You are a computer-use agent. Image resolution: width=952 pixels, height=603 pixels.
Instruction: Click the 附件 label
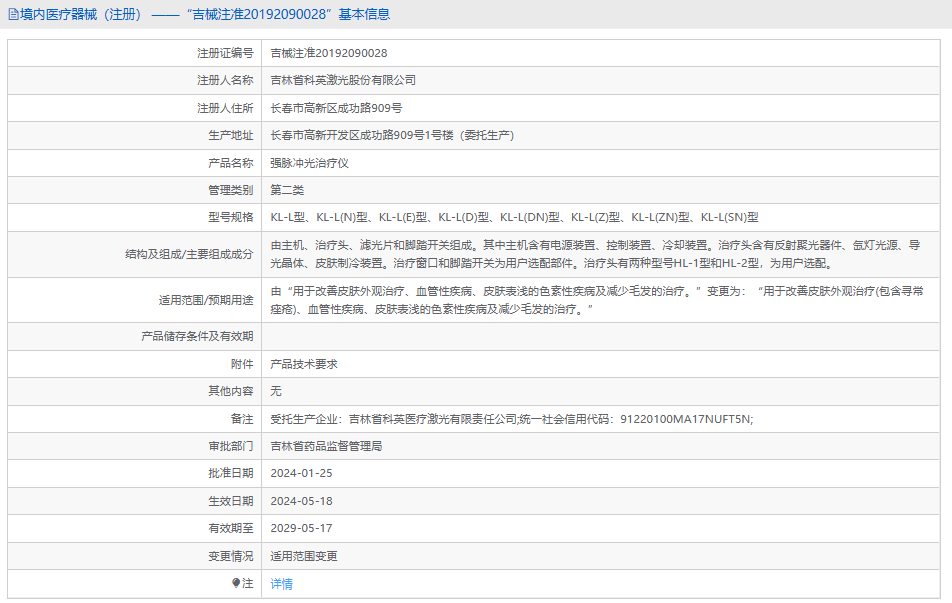[x=242, y=364]
